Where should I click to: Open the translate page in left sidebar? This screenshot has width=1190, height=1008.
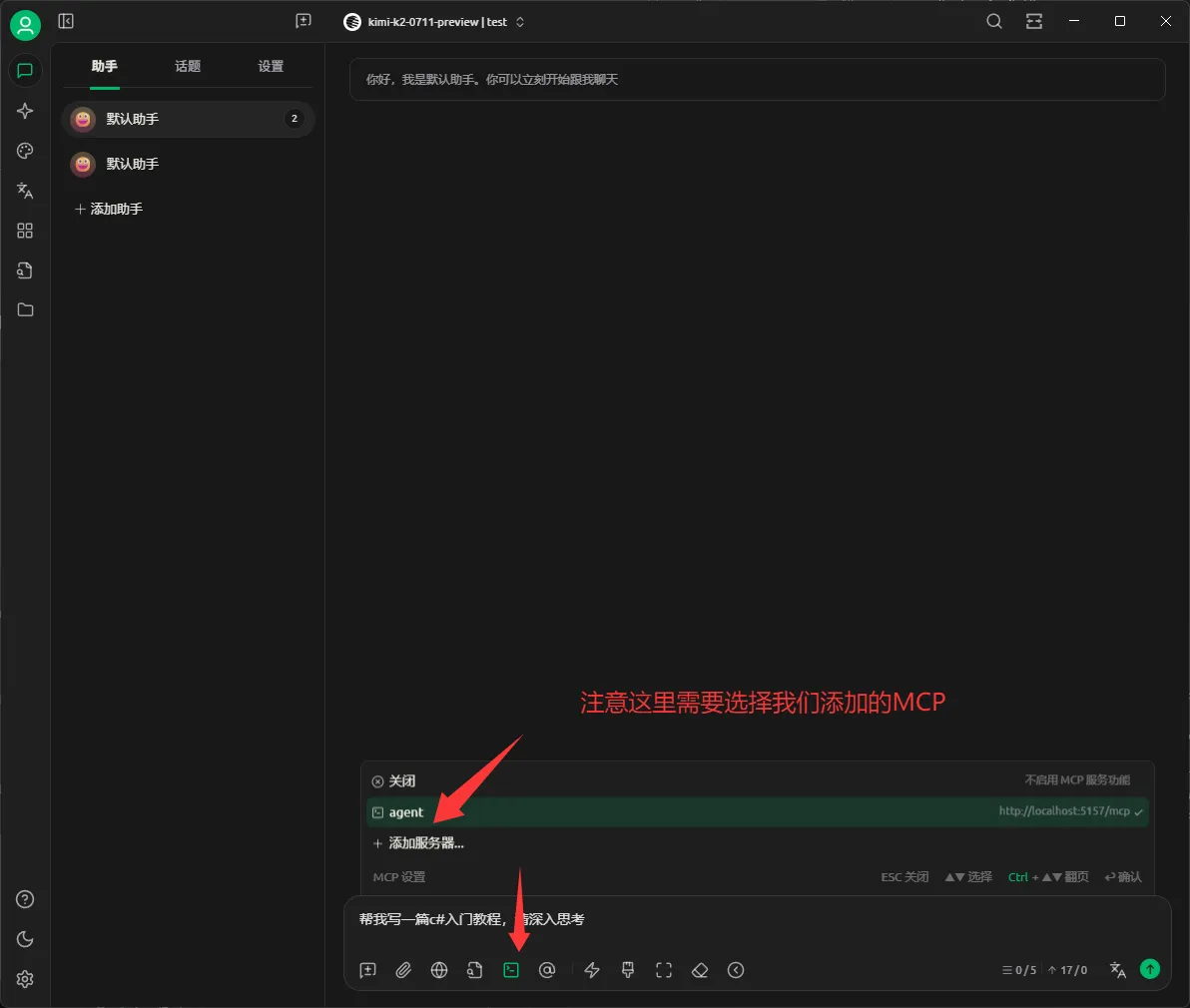tap(25, 191)
